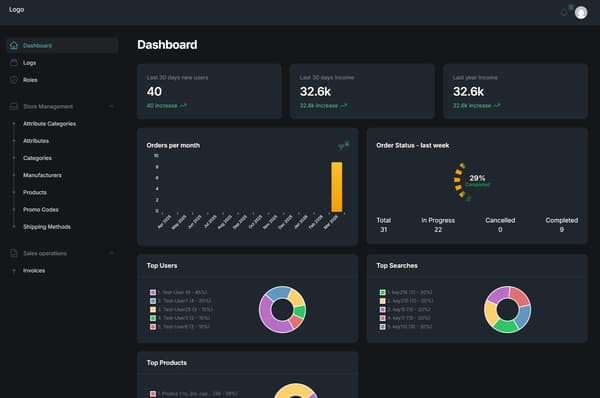Image resolution: width=600 pixels, height=398 pixels.
Task: Click yellow segment of Top Searches donut
Action: tap(491, 312)
